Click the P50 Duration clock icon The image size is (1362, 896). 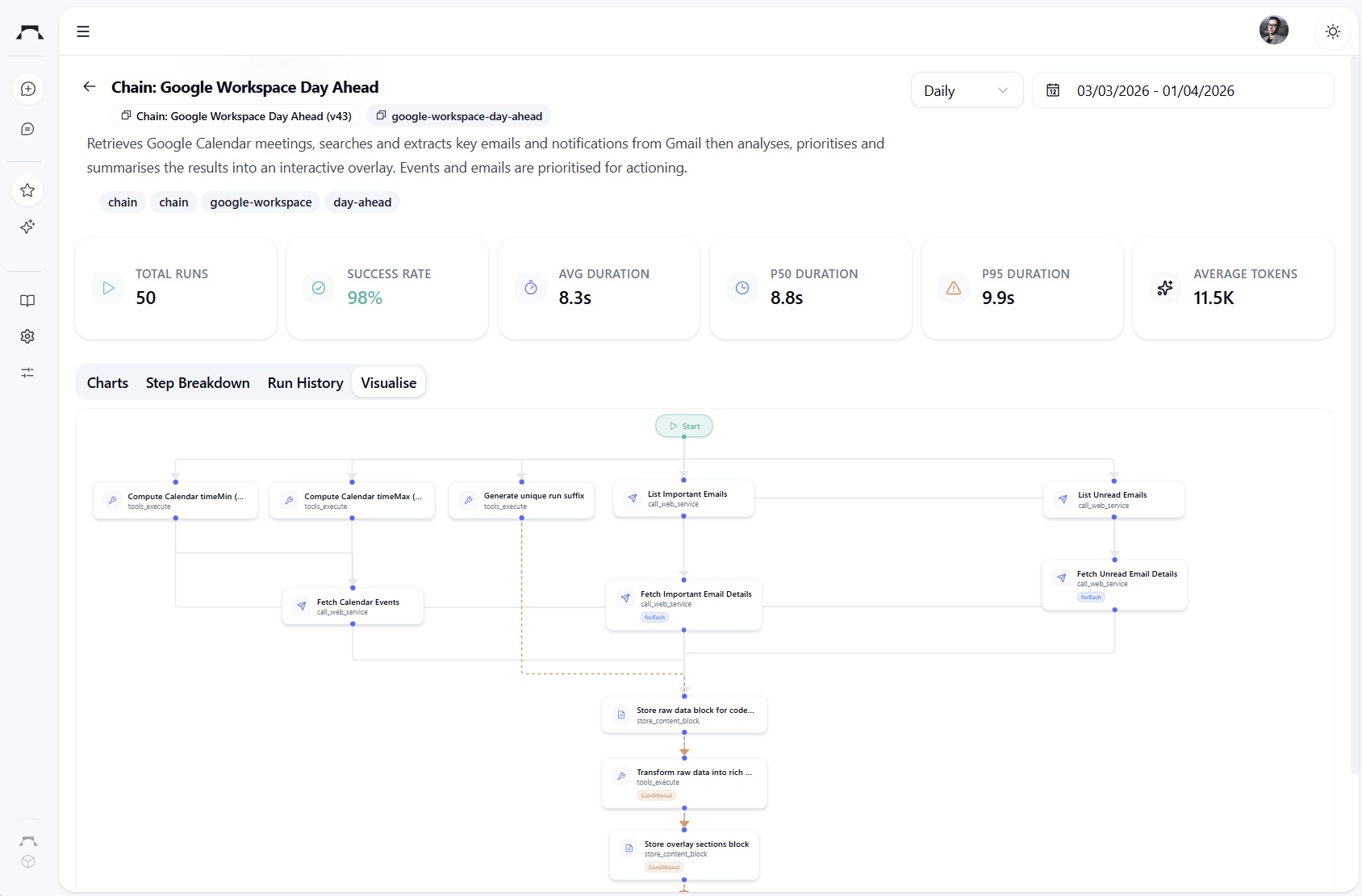pos(742,288)
